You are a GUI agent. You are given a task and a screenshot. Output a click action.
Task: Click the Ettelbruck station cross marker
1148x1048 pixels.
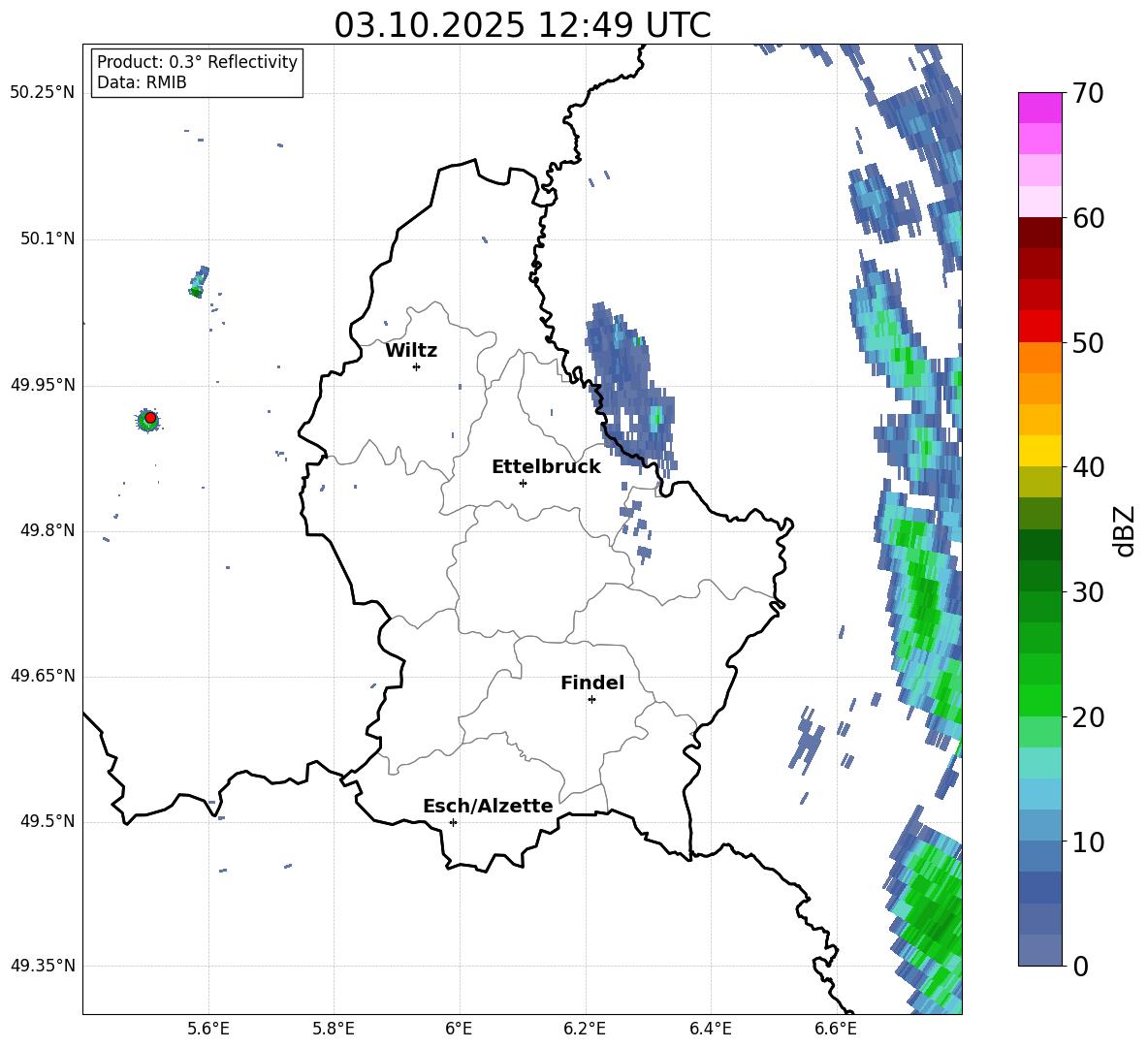523,483
